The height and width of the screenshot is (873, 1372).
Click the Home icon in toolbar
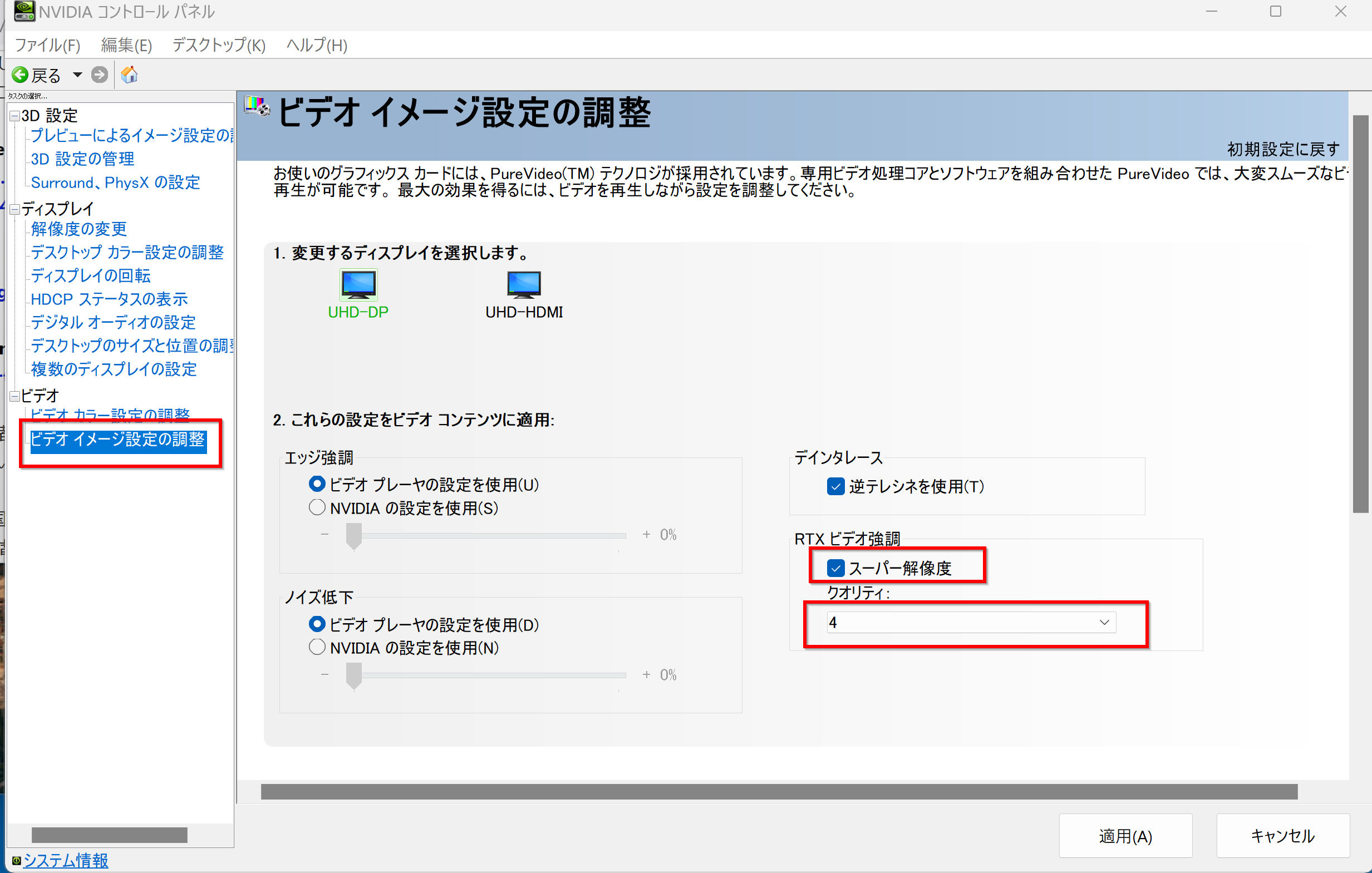[x=129, y=75]
